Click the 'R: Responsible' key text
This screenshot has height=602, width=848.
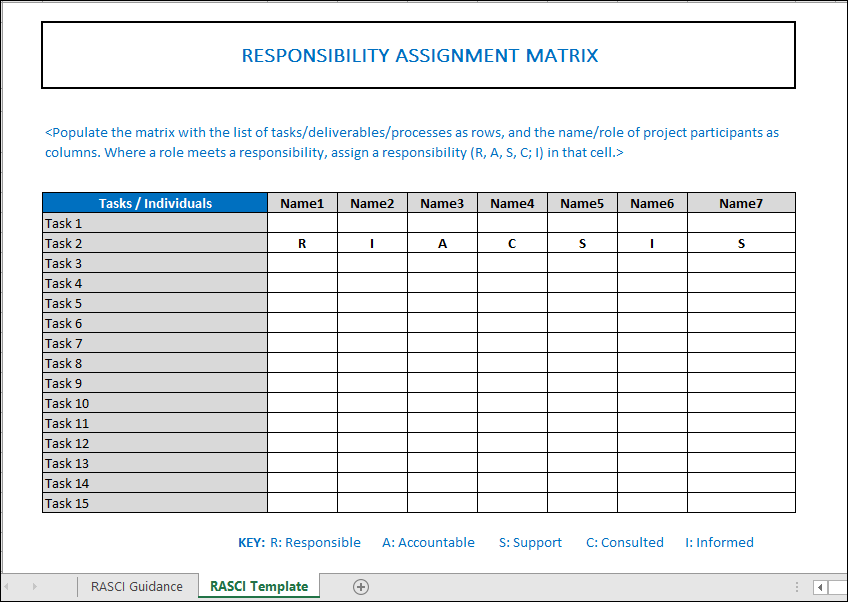click(315, 543)
